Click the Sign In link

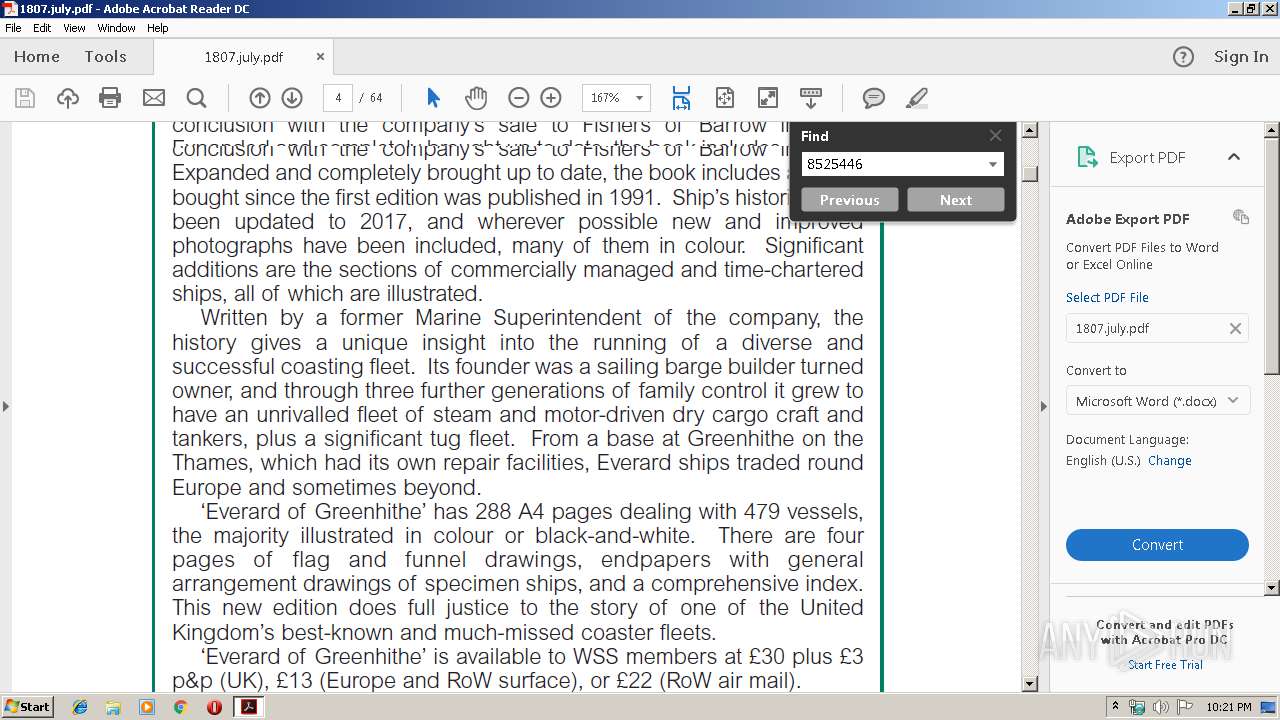(x=1241, y=57)
